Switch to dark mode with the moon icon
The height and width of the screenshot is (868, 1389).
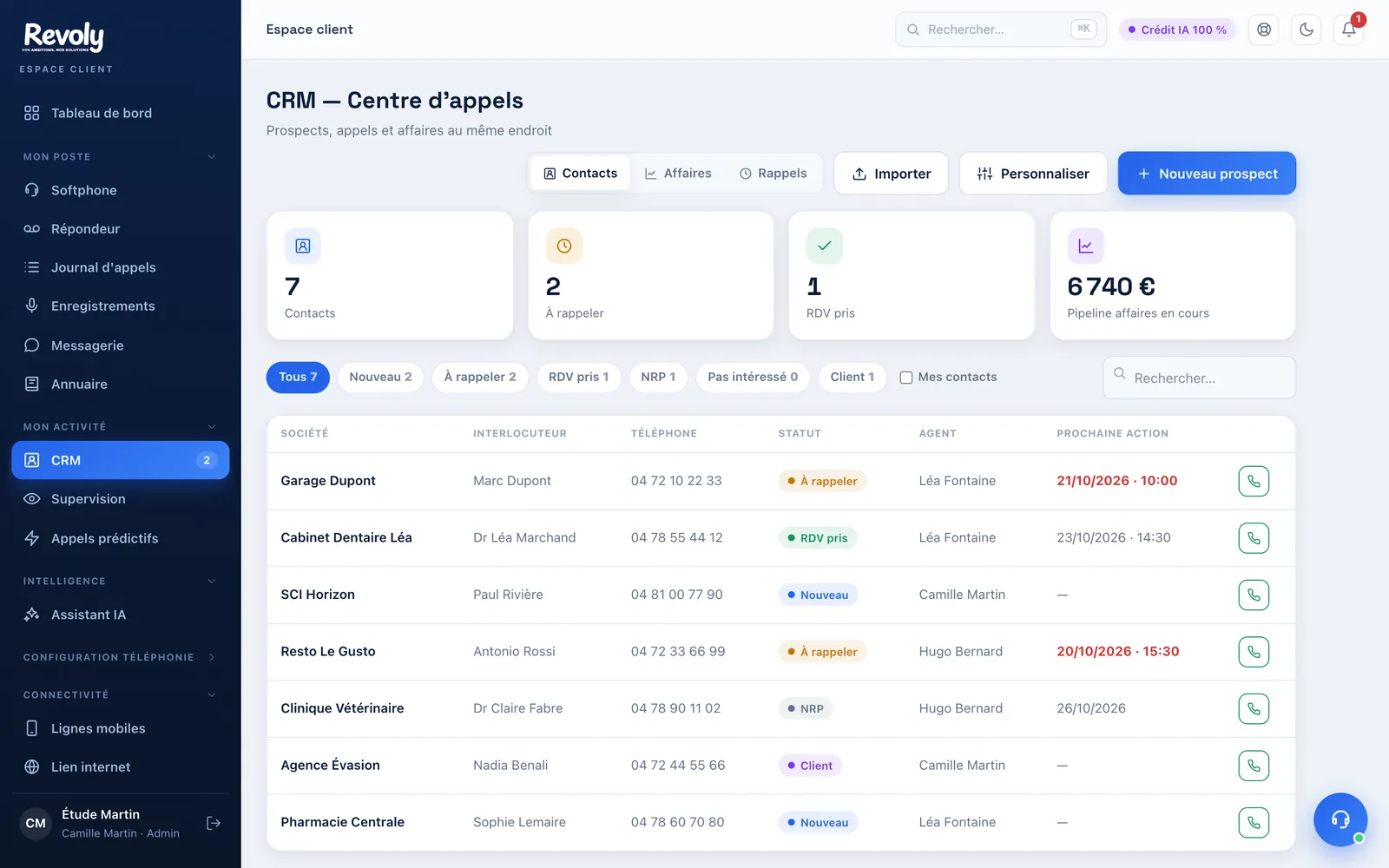coord(1307,30)
